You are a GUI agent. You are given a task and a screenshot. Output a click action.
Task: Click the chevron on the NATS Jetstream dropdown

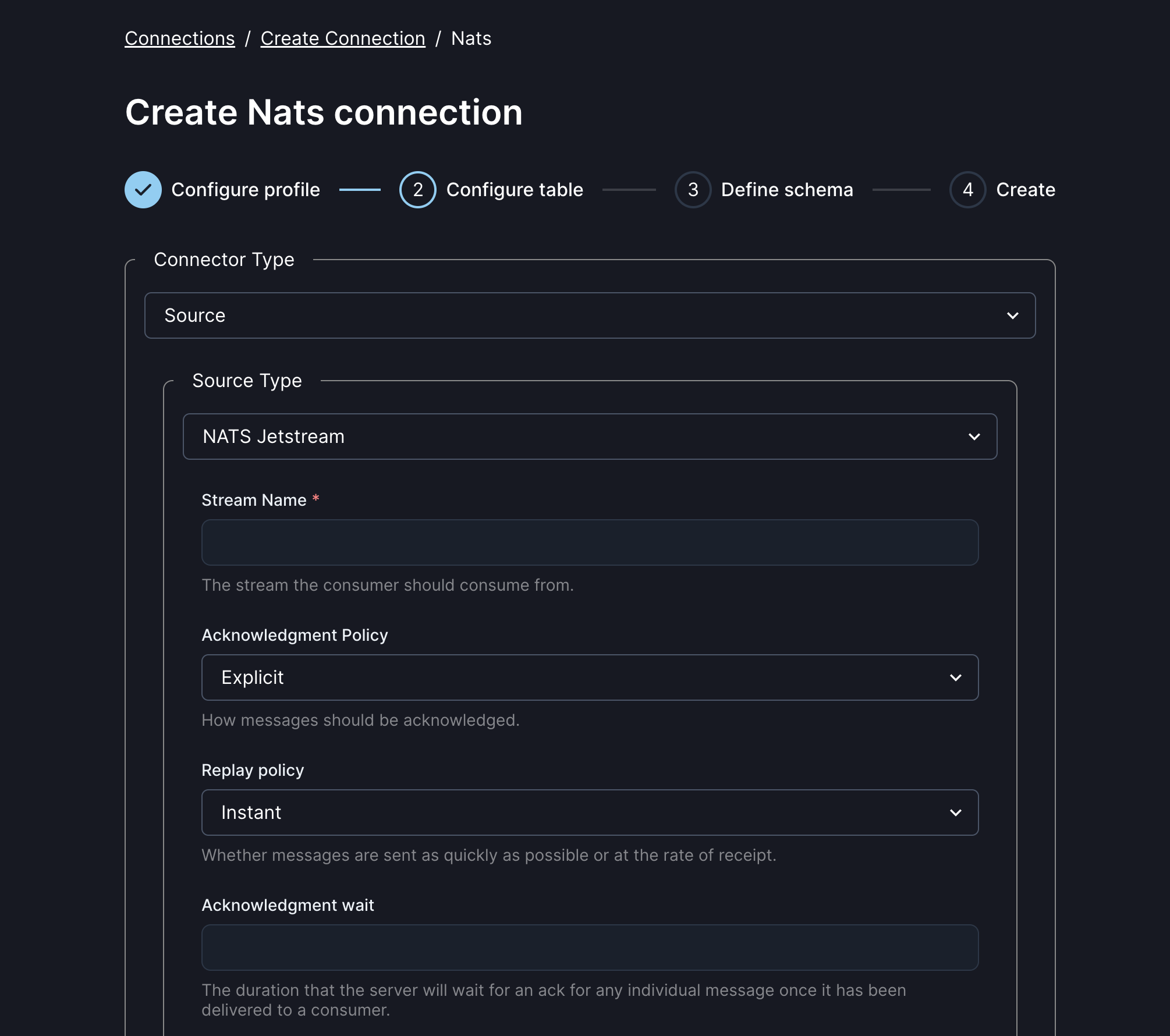point(975,437)
